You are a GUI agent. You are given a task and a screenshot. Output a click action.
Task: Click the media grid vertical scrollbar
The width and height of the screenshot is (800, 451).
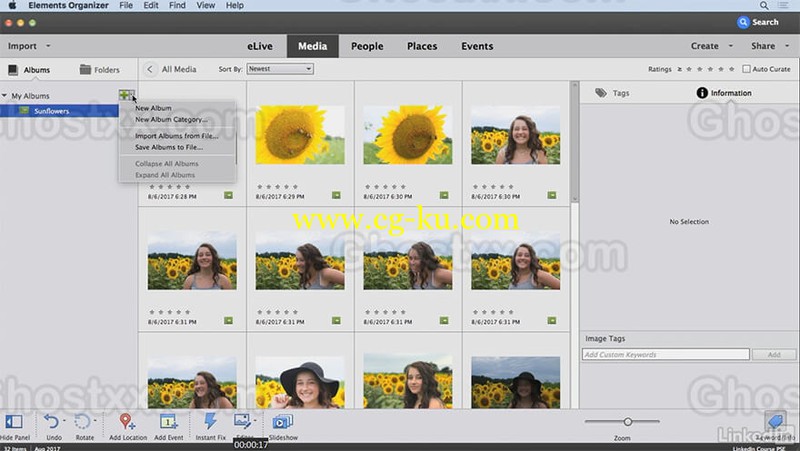pos(574,142)
